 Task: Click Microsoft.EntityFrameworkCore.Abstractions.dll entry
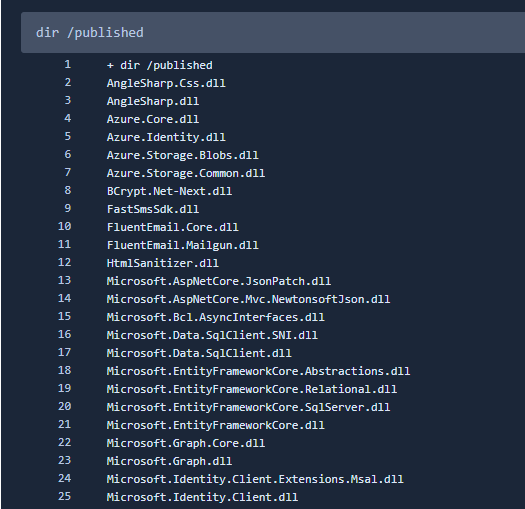click(258, 371)
